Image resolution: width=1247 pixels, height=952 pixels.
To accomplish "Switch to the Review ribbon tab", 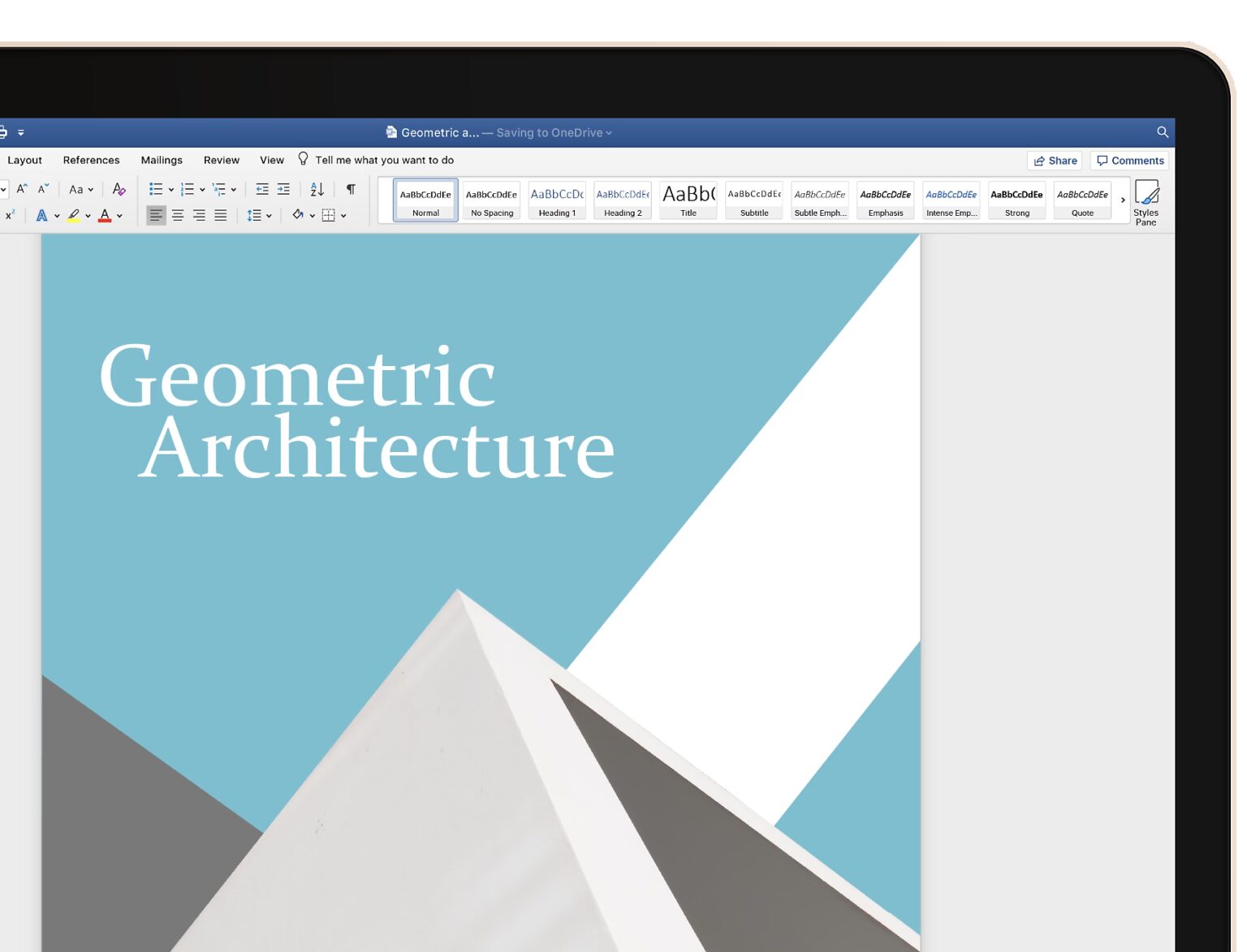I will pos(221,160).
